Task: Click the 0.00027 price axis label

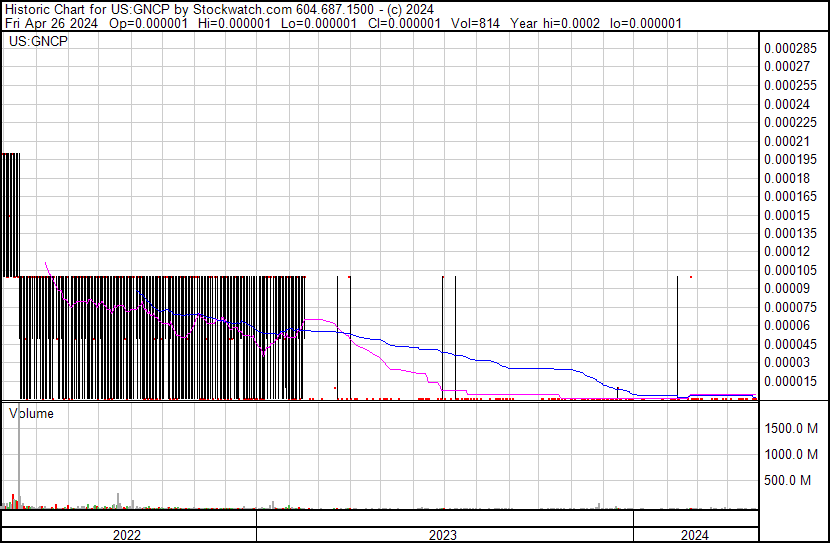Action: (787, 67)
